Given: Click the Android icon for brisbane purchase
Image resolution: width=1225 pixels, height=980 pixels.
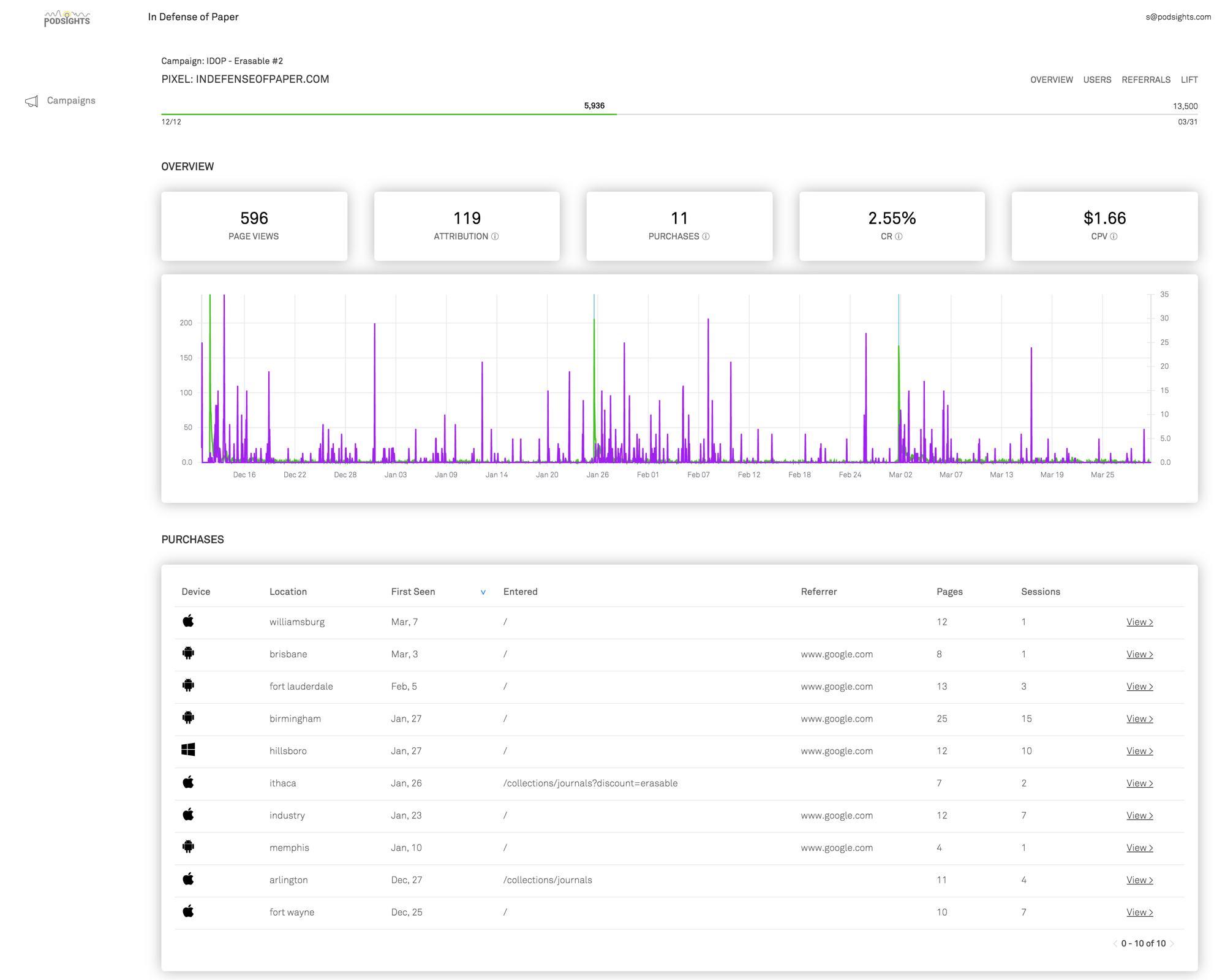Looking at the screenshot, I should [x=189, y=654].
